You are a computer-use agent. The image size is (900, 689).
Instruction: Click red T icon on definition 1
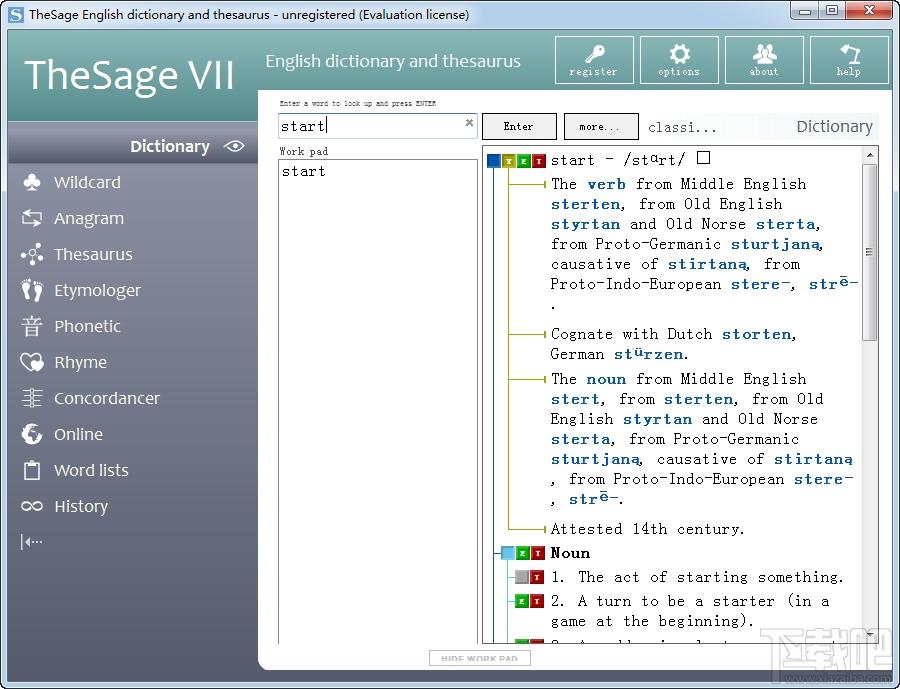(537, 576)
